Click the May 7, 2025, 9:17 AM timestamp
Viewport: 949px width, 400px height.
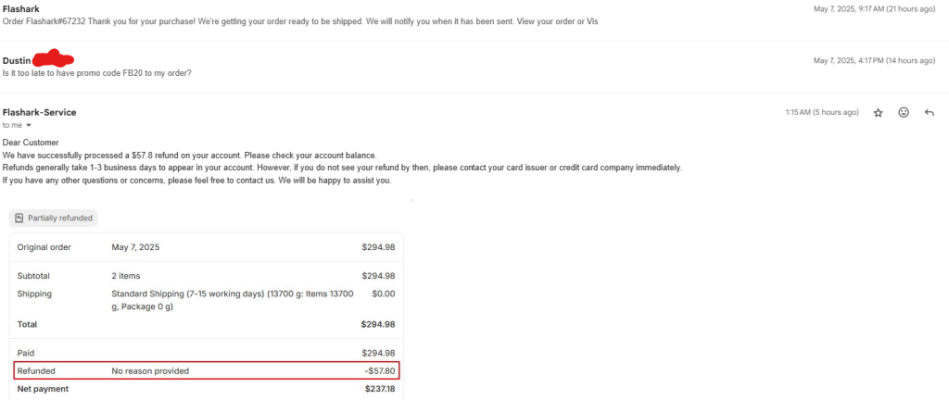(x=874, y=9)
